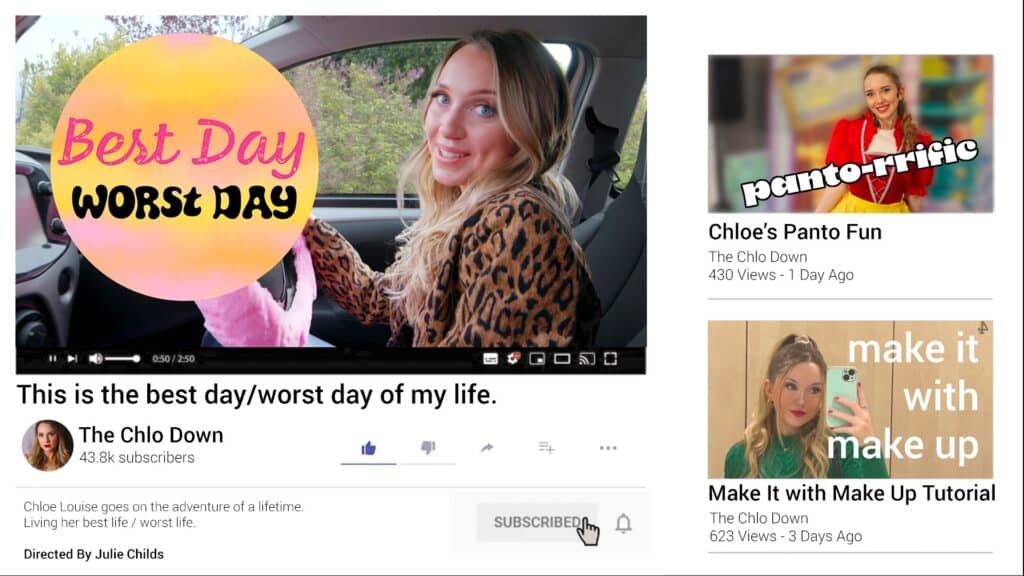Skip to the next video
Screen dimensions: 1024x576
click(x=72, y=359)
